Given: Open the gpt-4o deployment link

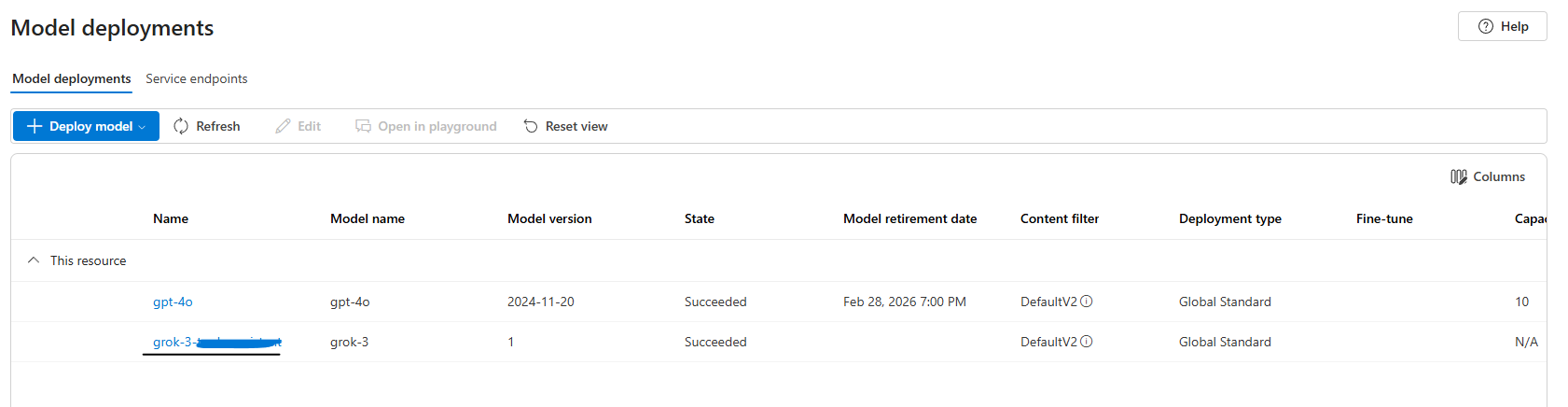Looking at the screenshot, I should click(x=173, y=302).
